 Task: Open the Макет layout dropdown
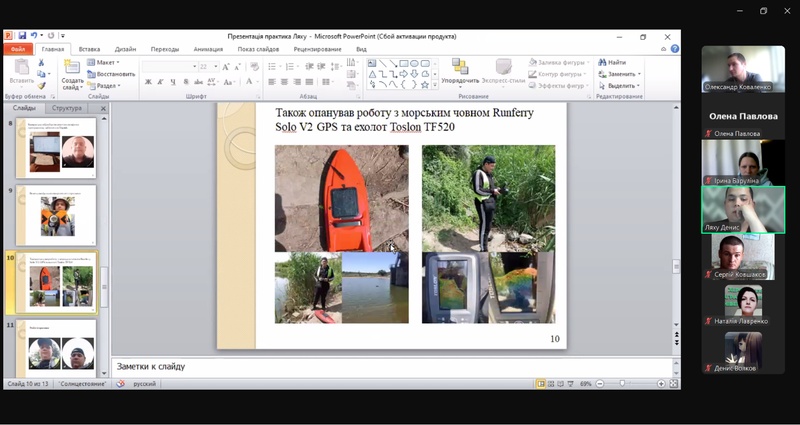coord(104,62)
